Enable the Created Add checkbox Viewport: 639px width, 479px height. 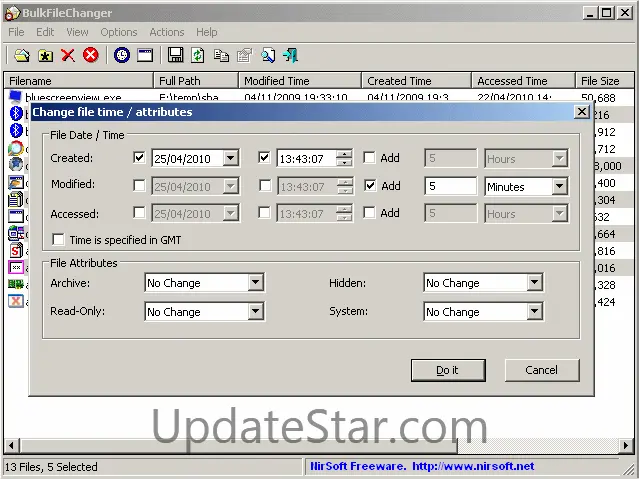(369, 157)
